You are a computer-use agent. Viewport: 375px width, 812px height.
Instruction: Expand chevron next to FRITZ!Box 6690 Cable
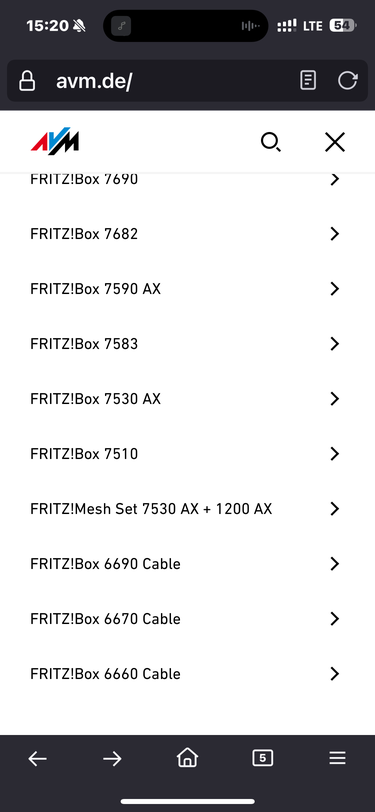335,564
